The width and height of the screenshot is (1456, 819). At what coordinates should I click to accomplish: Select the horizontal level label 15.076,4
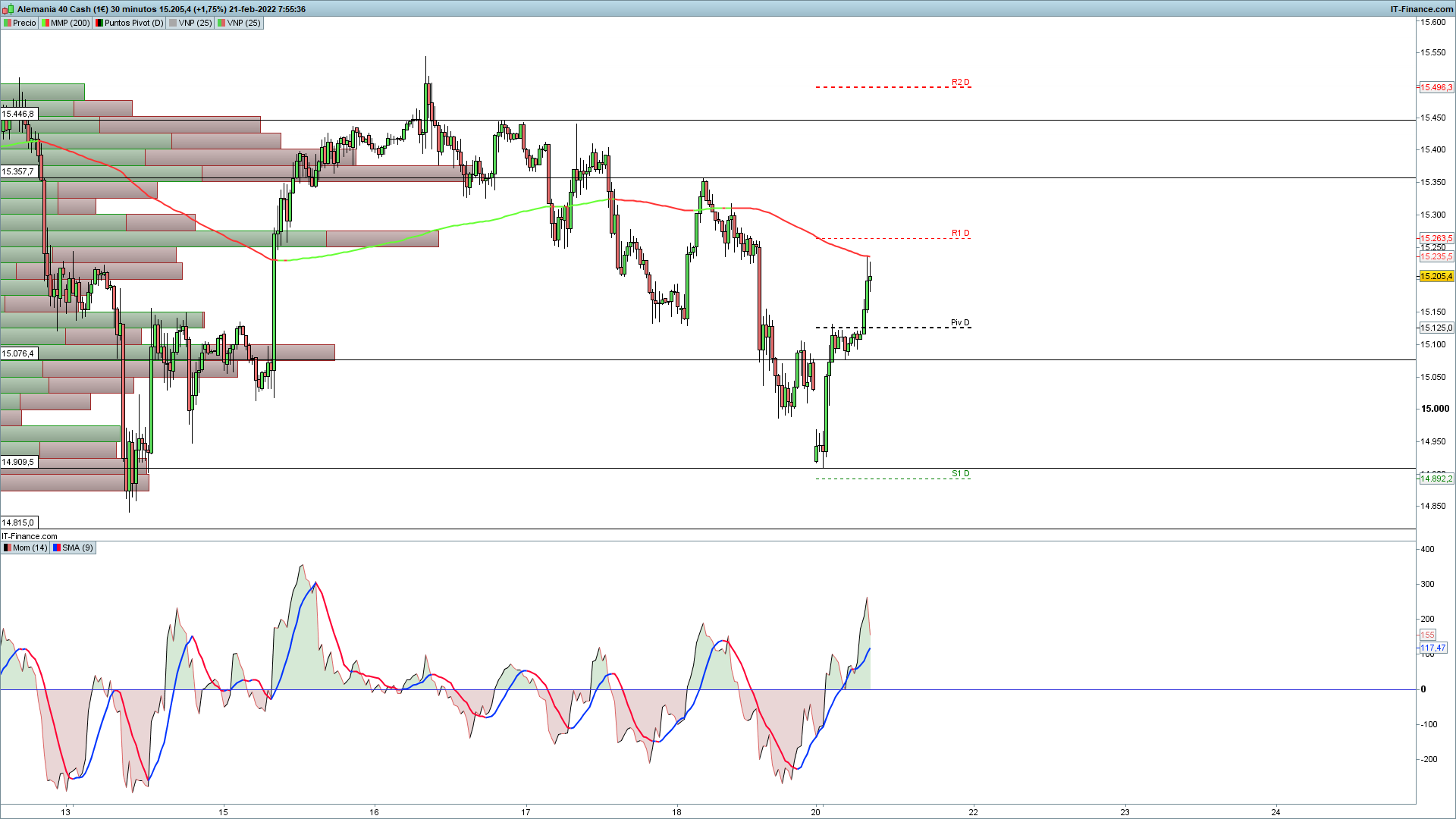click(18, 354)
